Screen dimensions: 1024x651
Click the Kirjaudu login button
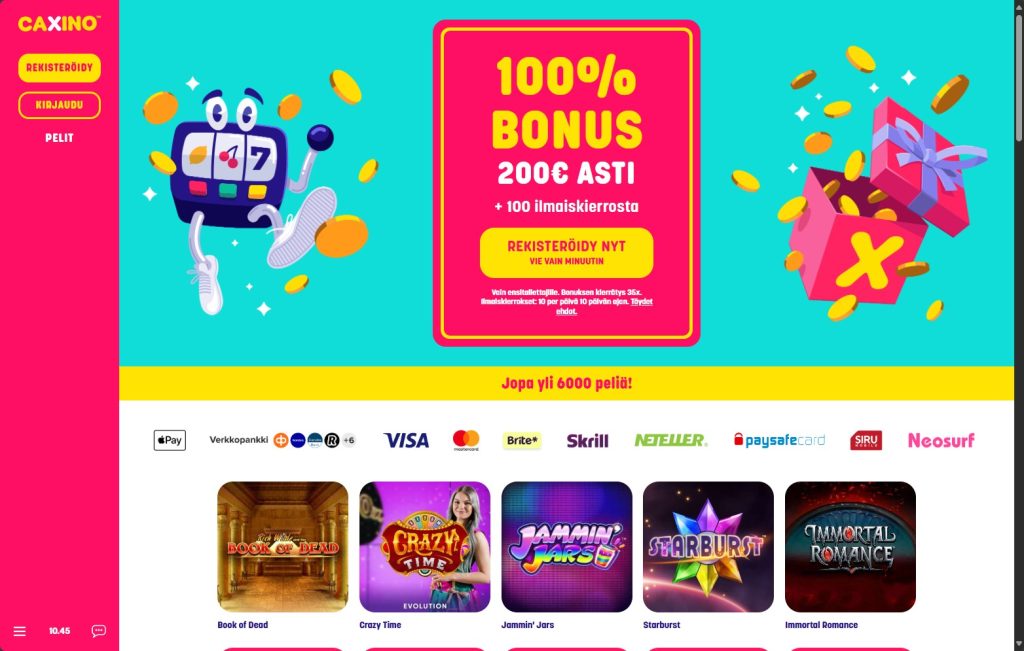pyautogui.click(x=59, y=105)
